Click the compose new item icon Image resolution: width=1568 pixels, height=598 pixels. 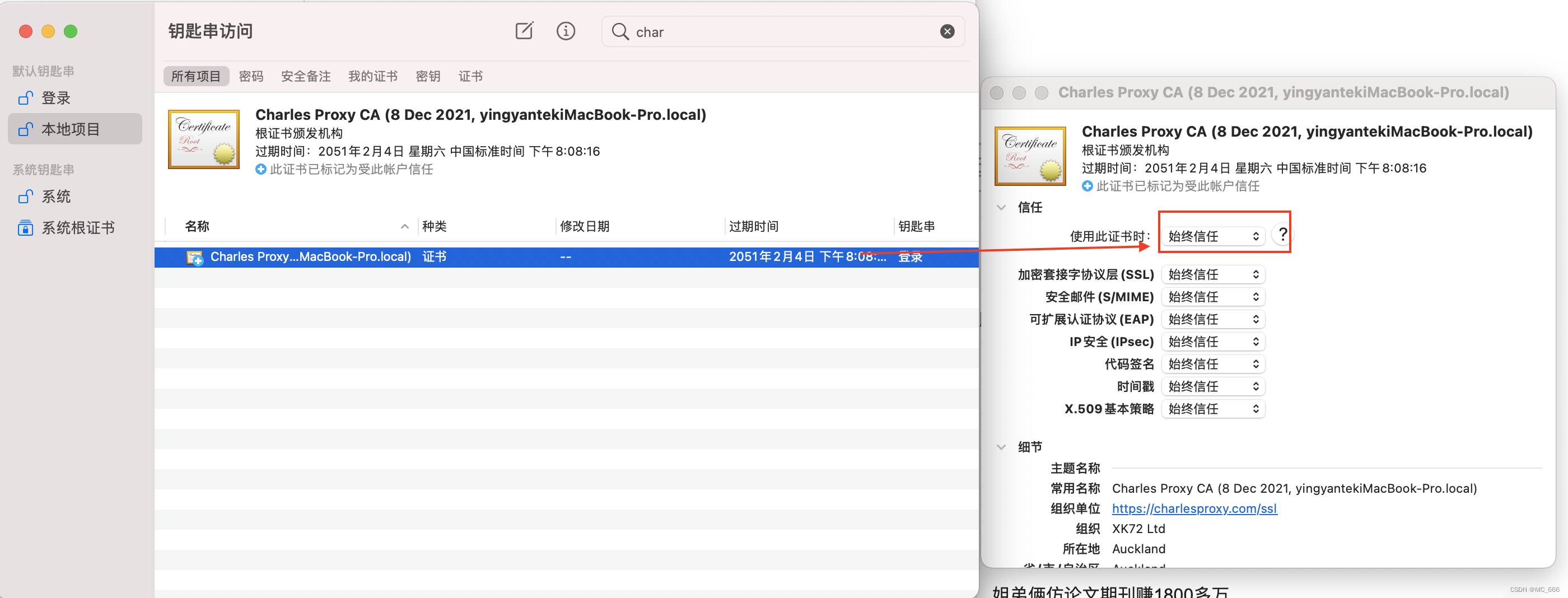(x=524, y=31)
